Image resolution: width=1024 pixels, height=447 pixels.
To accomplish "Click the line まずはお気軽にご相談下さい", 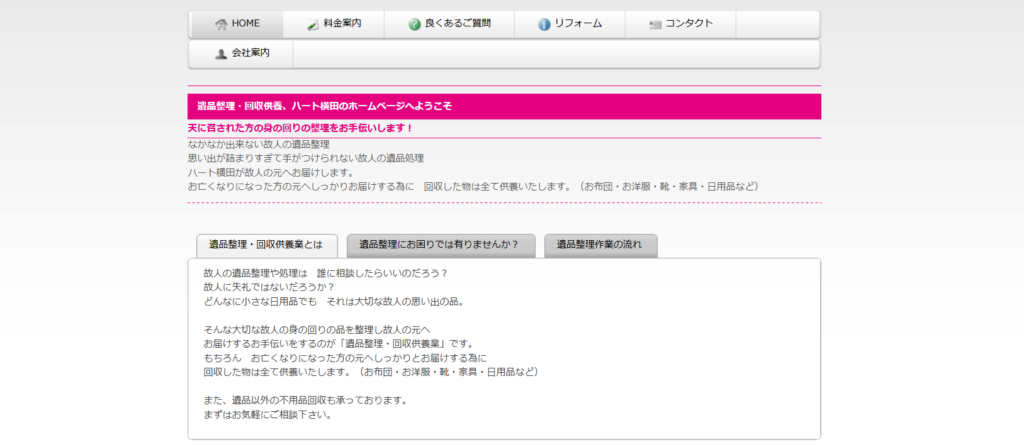I will pyautogui.click(x=266, y=415).
